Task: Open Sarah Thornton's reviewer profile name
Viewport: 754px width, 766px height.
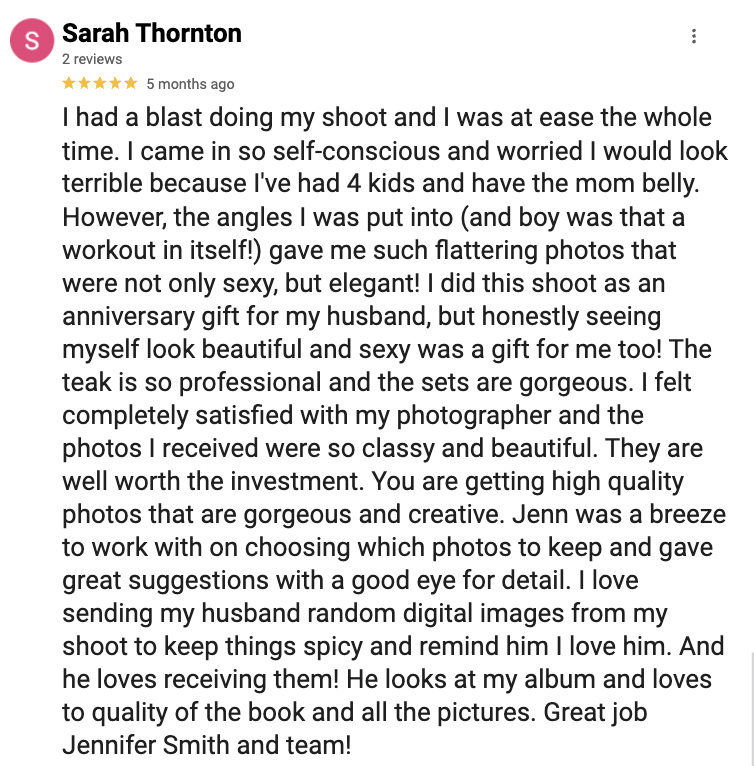Action: (x=151, y=33)
